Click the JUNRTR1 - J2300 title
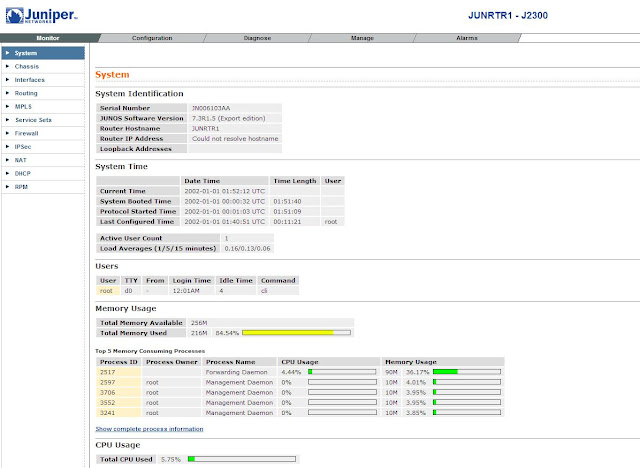 508,16
